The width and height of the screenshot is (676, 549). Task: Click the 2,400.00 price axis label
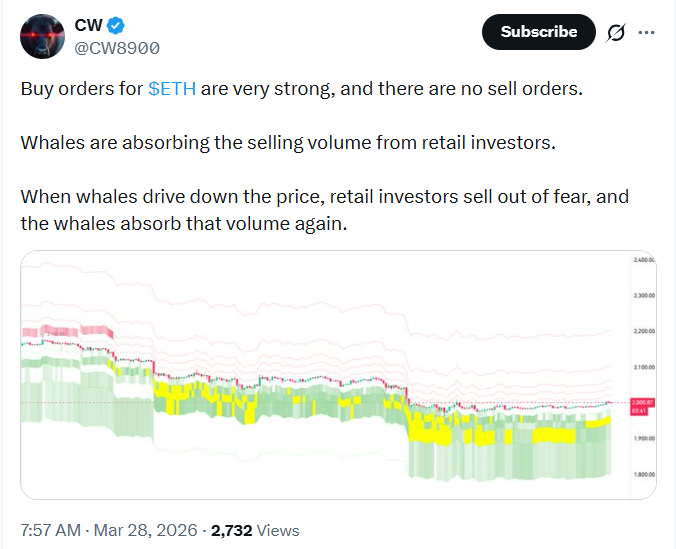tap(641, 260)
